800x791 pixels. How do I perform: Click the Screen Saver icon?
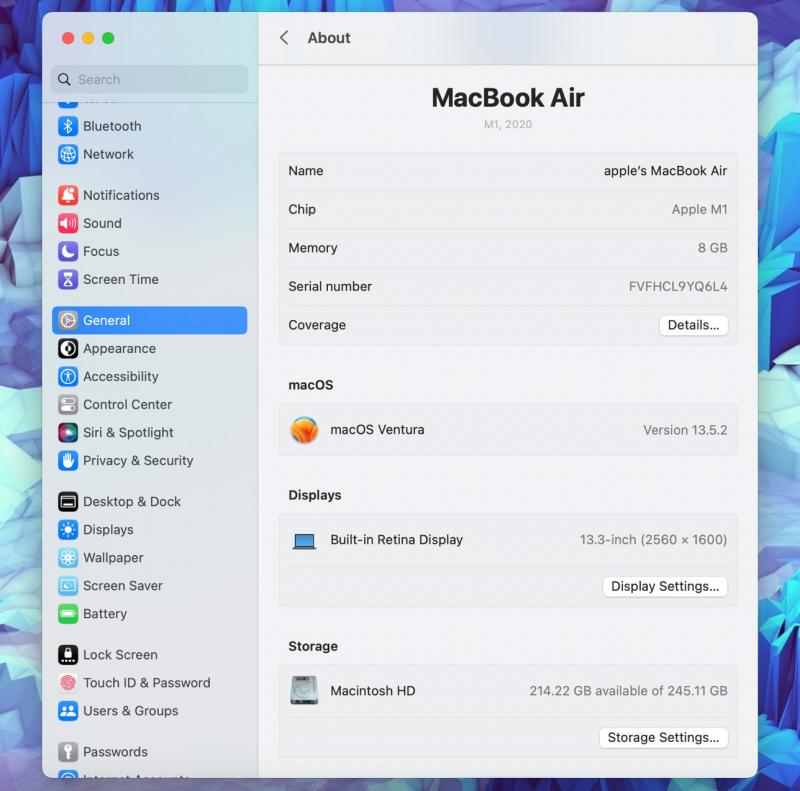68,586
